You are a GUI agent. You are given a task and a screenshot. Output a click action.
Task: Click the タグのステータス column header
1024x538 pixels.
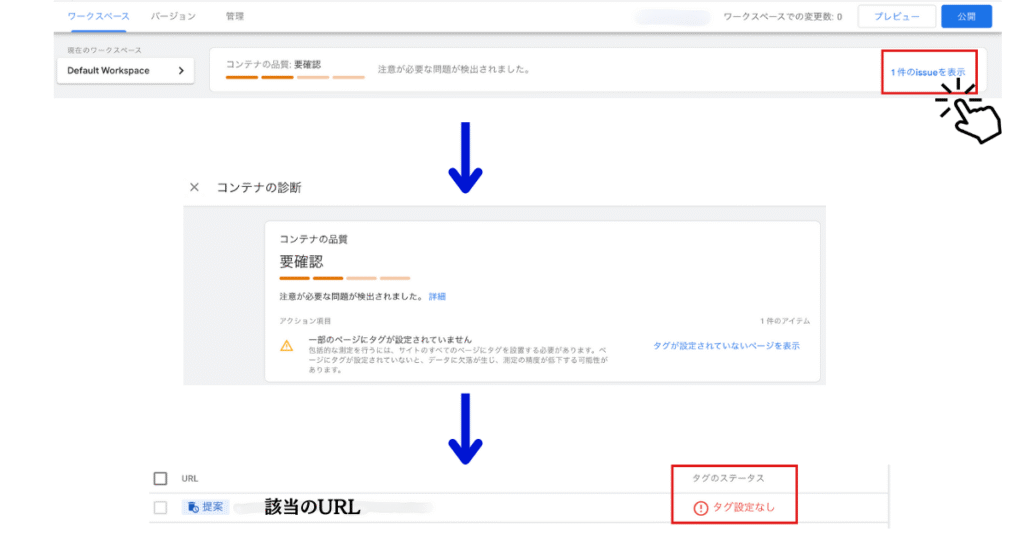pos(728,479)
